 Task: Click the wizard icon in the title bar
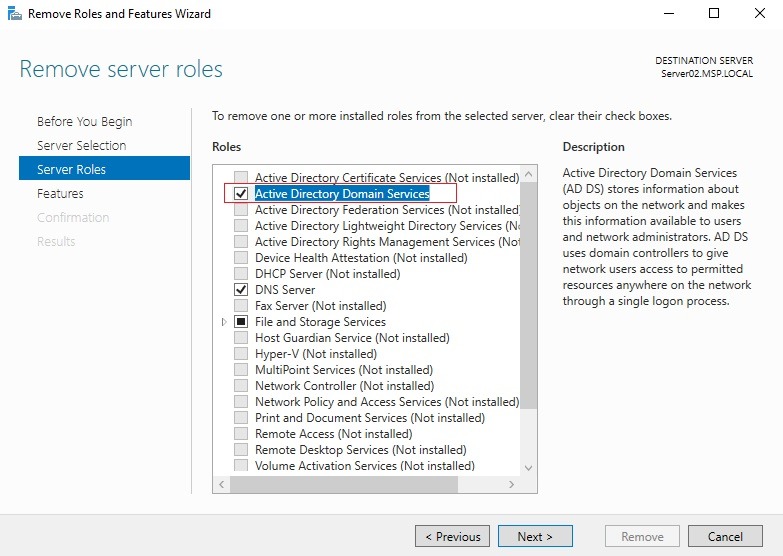tap(13, 14)
